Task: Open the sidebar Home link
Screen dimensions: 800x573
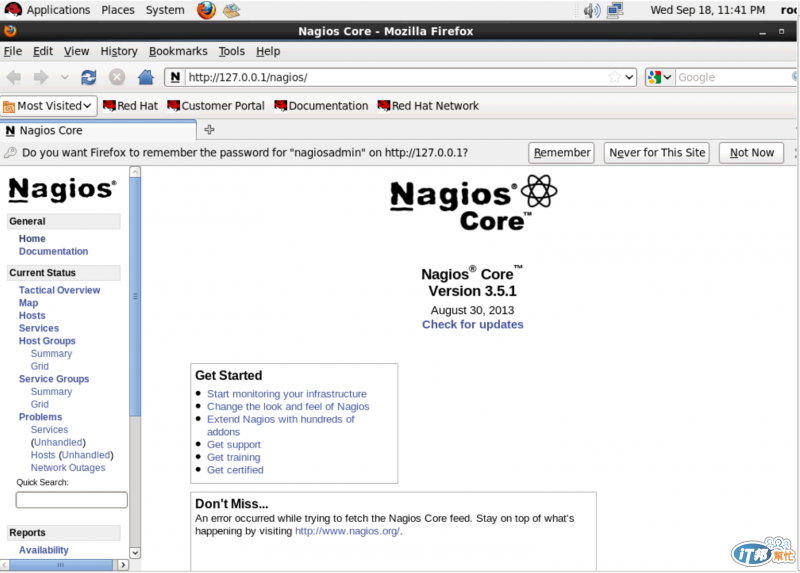Action: [x=32, y=238]
